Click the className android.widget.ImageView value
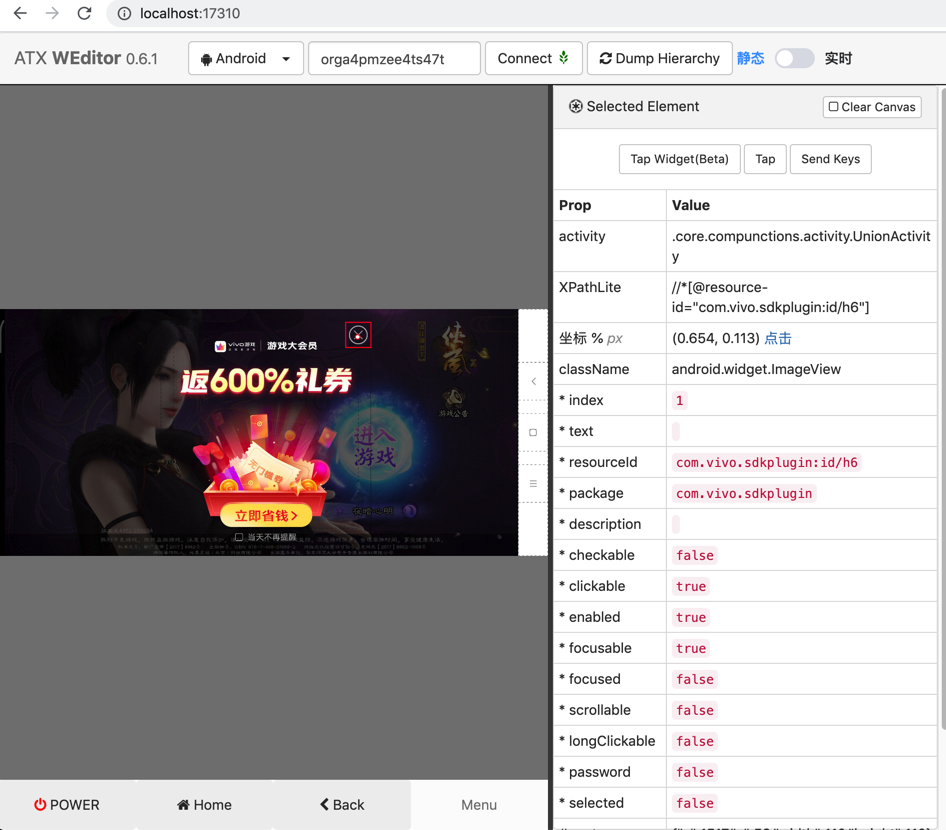Screen dimensions: 946x830 click(x=756, y=369)
